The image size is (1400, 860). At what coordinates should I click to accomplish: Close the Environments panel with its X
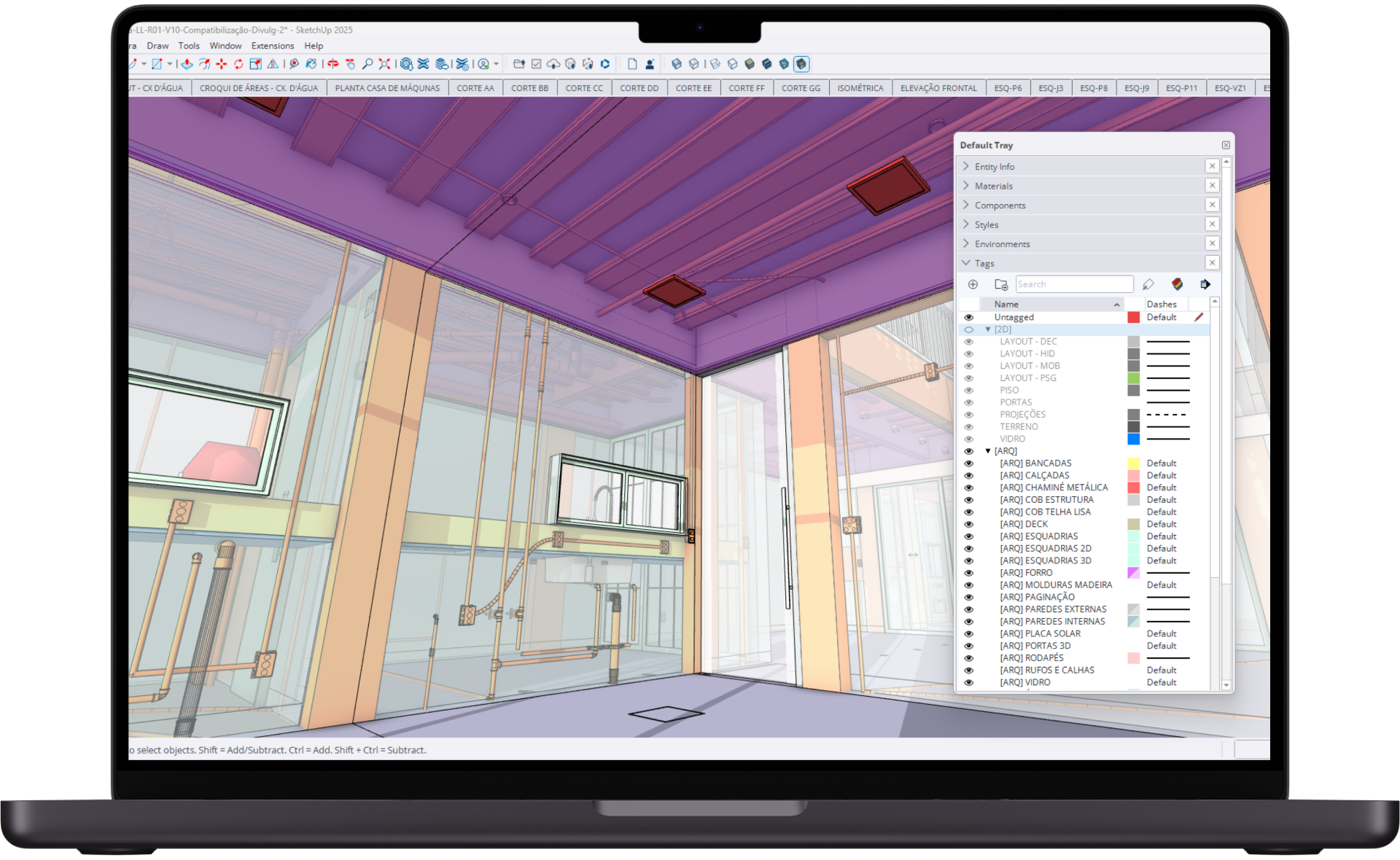tap(1212, 243)
